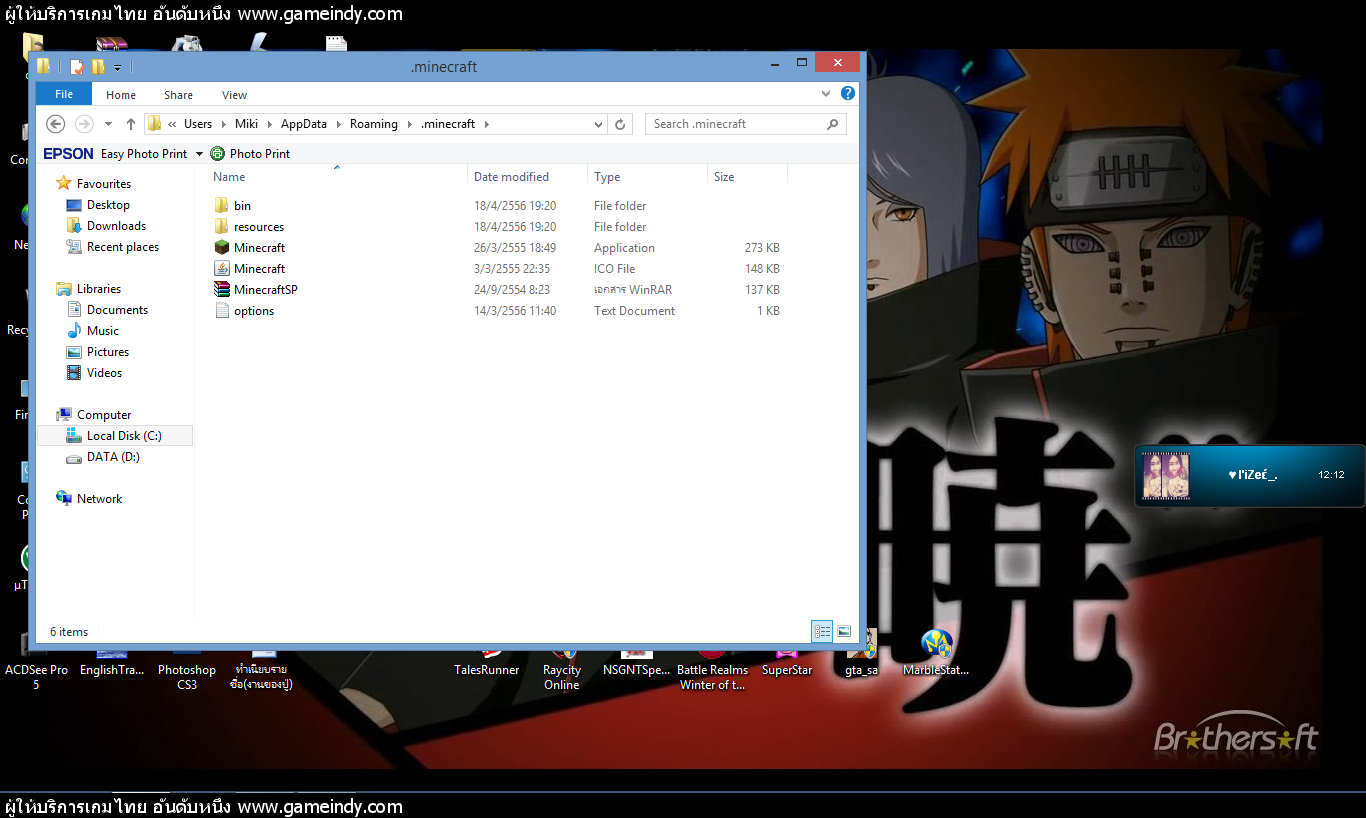Click '273 KB' size cell
Image resolution: width=1366 pixels, height=818 pixels.
pos(762,248)
